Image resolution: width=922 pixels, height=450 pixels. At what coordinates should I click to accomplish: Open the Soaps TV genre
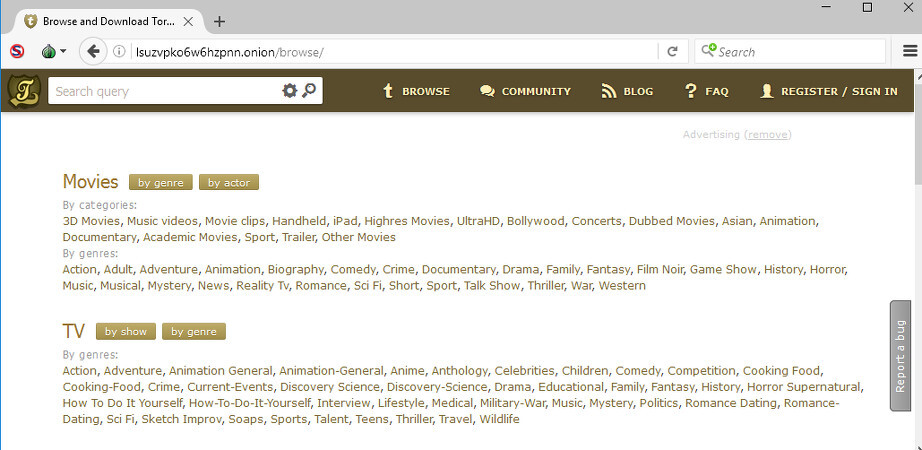click(x=245, y=419)
